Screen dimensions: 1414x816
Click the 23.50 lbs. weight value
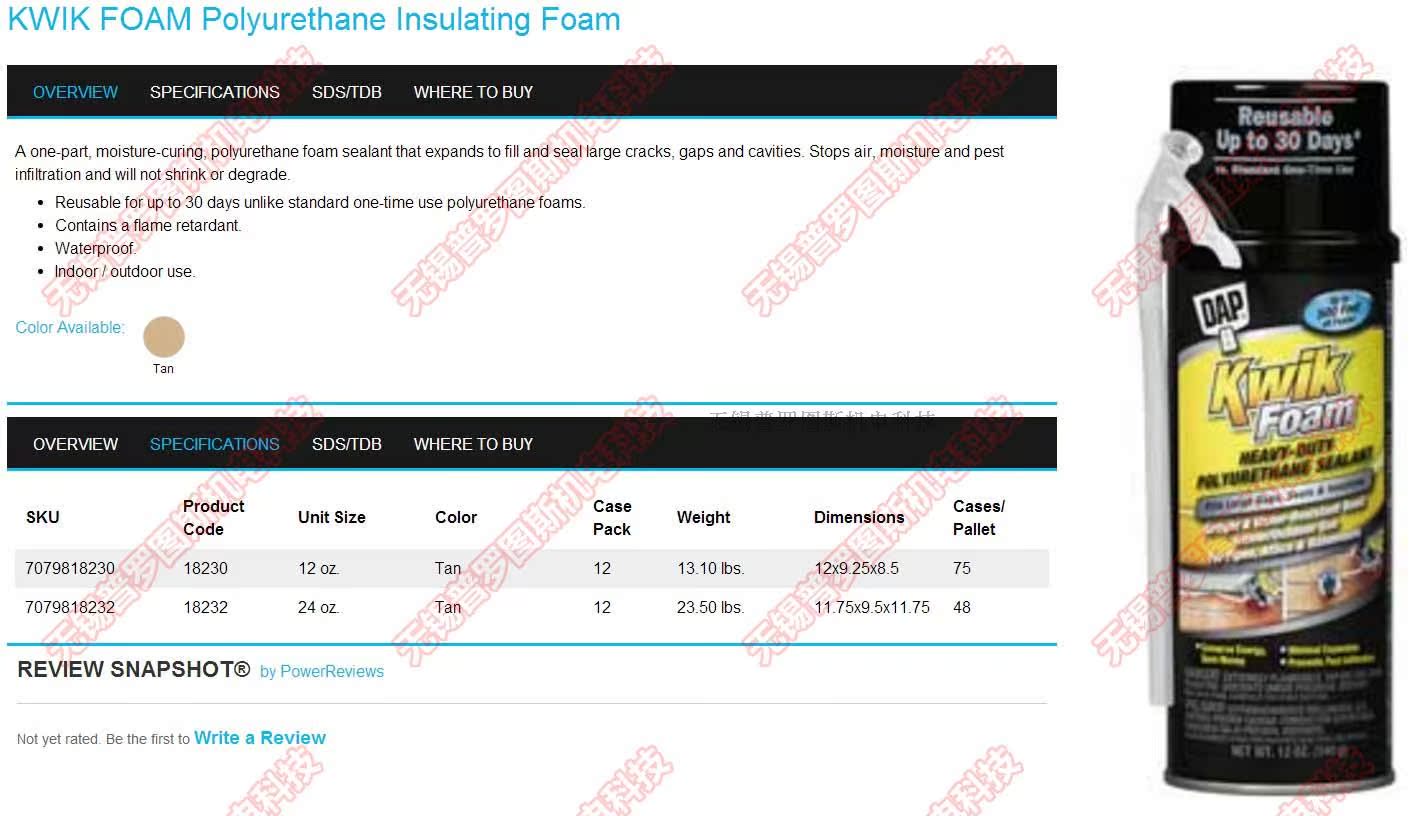pyautogui.click(x=711, y=607)
